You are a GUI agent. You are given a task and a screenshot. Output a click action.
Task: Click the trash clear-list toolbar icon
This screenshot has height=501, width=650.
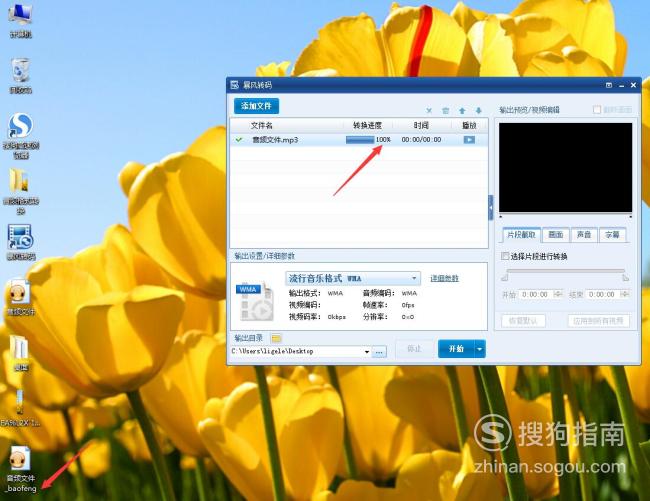click(x=446, y=110)
